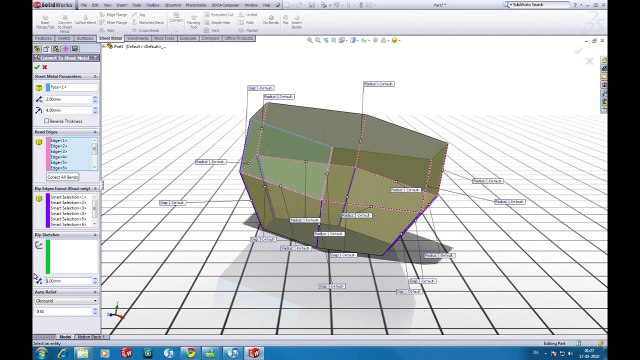Click the red X confirmation corner cancel

(x=589, y=61)
